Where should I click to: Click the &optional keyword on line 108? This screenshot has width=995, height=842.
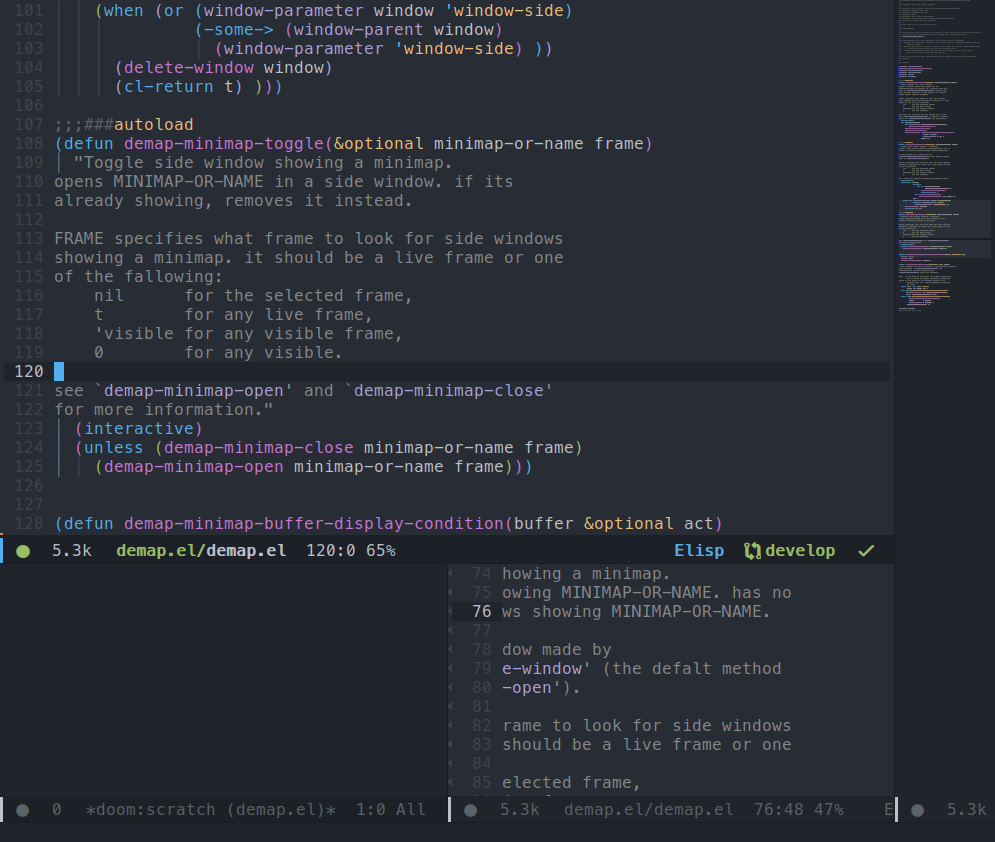click(x=378, y=144)
